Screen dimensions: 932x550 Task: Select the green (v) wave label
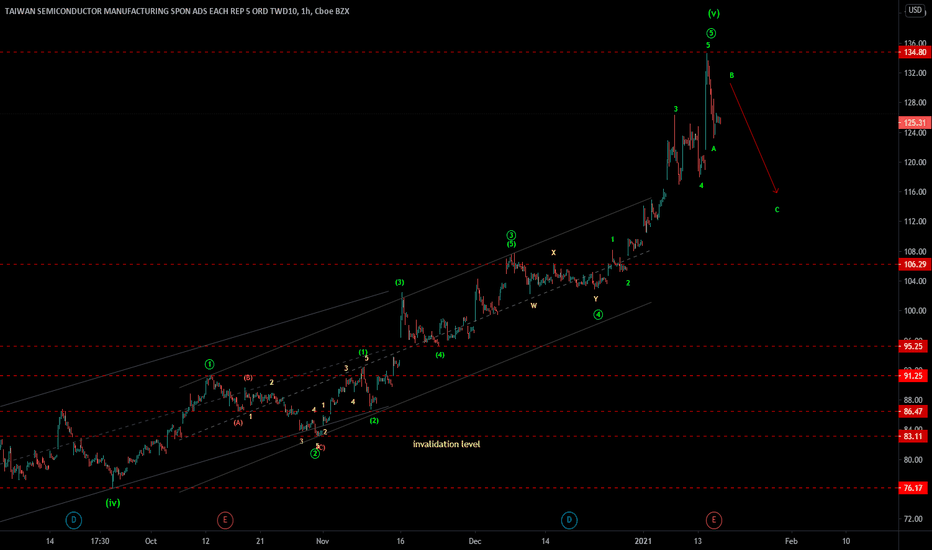point(713,13)
